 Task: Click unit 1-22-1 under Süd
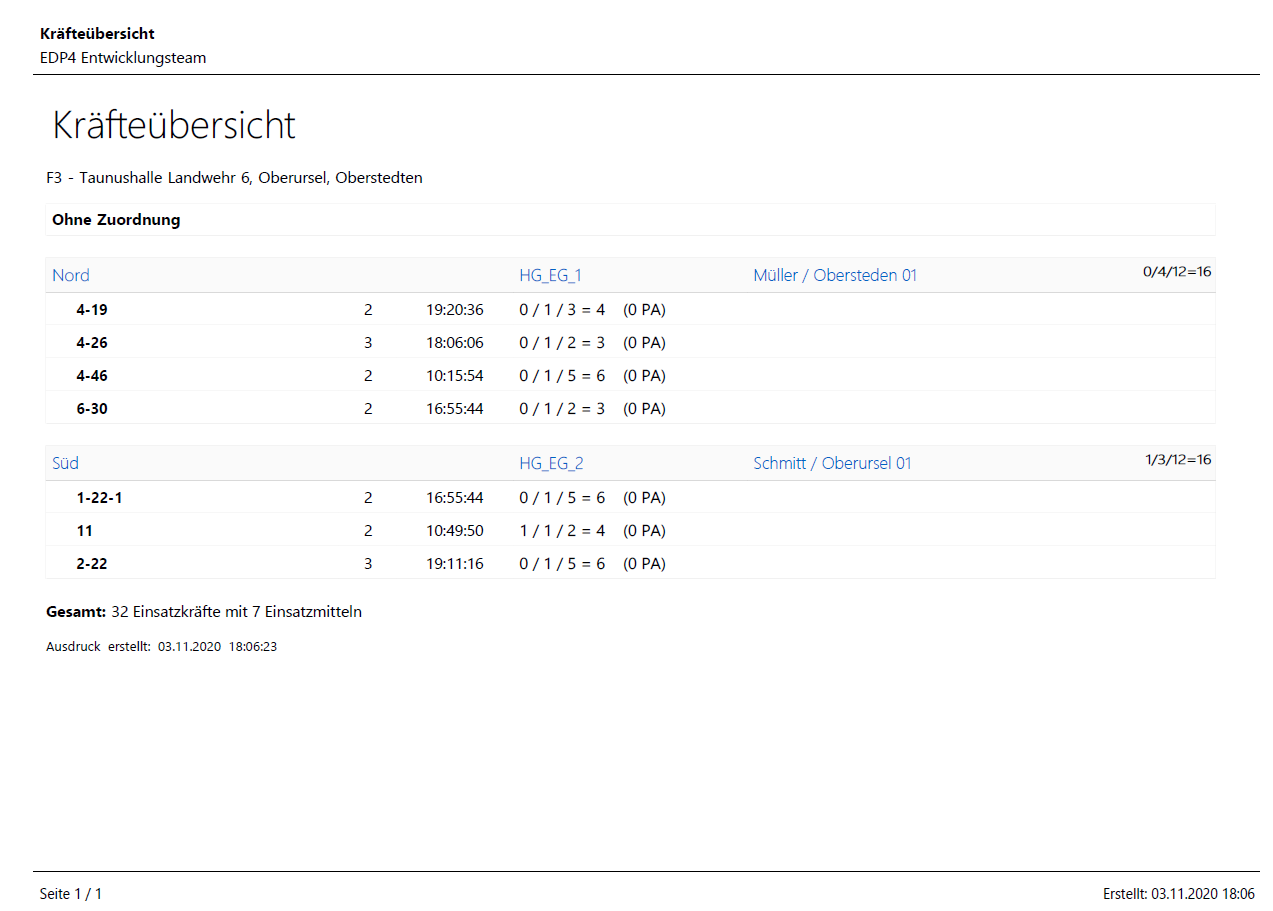[99, 498]
